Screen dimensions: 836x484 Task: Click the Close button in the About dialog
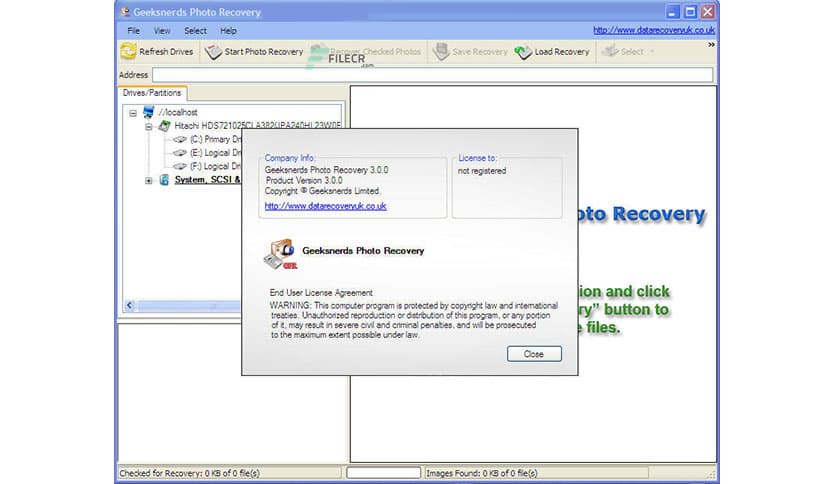(x=534, y=354)
